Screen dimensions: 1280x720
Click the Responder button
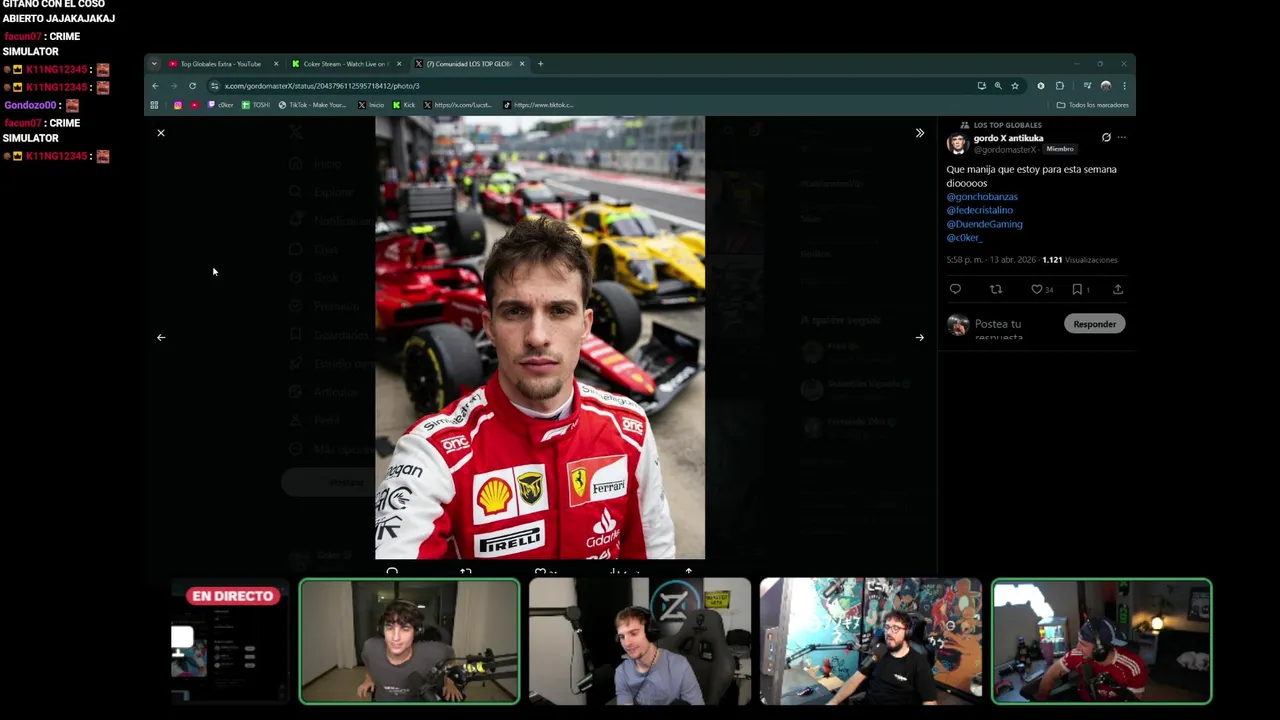(1094, 324)
